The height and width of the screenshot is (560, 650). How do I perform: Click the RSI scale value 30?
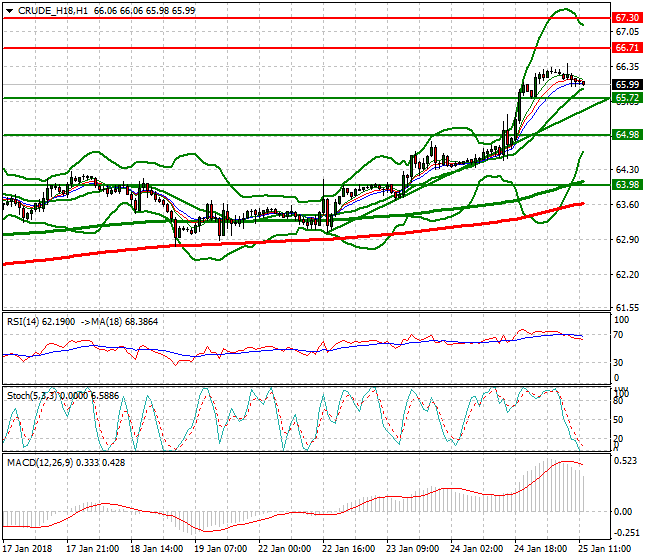[618, 363]
